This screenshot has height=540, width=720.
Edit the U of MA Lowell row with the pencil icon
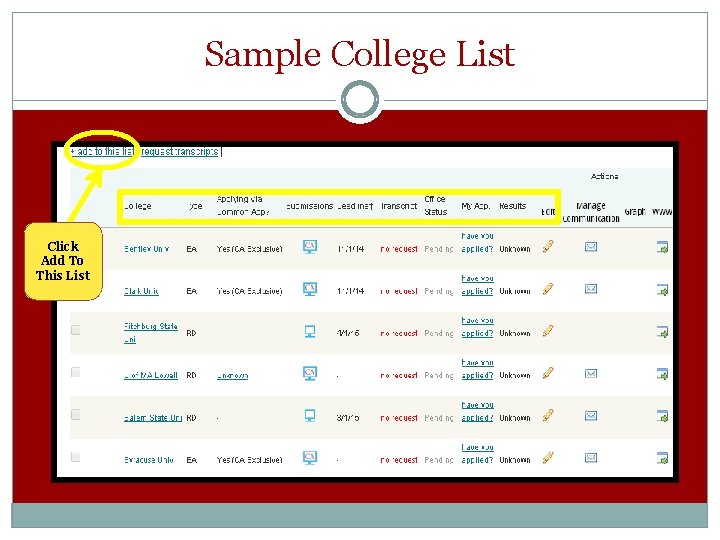[x=548, y=373]
